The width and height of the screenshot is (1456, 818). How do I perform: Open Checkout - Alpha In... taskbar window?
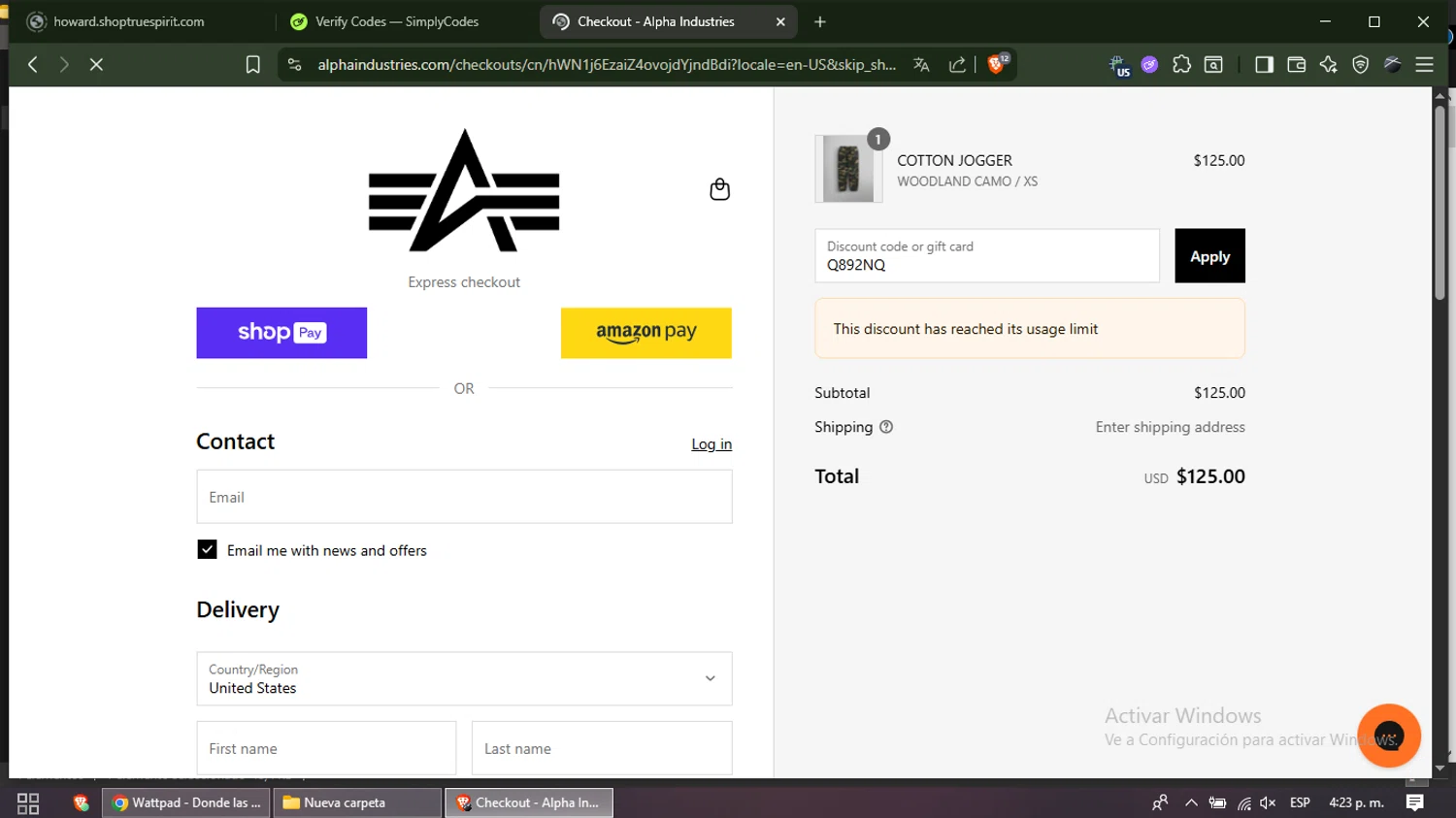click(529, 802)
